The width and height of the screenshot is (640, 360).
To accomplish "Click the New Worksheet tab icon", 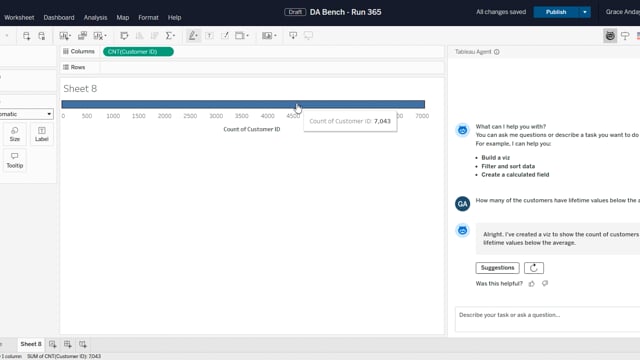I will point(53,344).
